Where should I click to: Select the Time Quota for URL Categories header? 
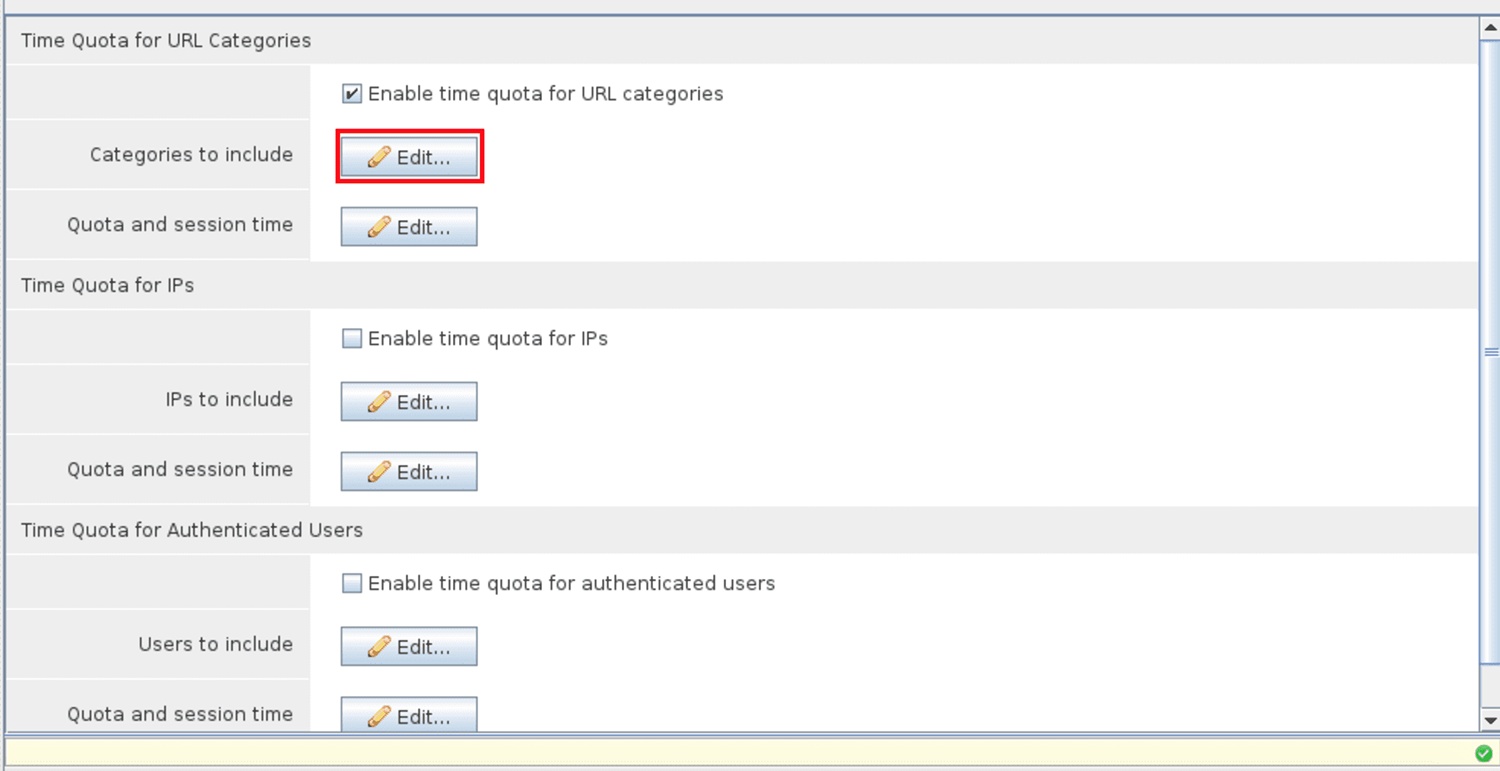166,41
